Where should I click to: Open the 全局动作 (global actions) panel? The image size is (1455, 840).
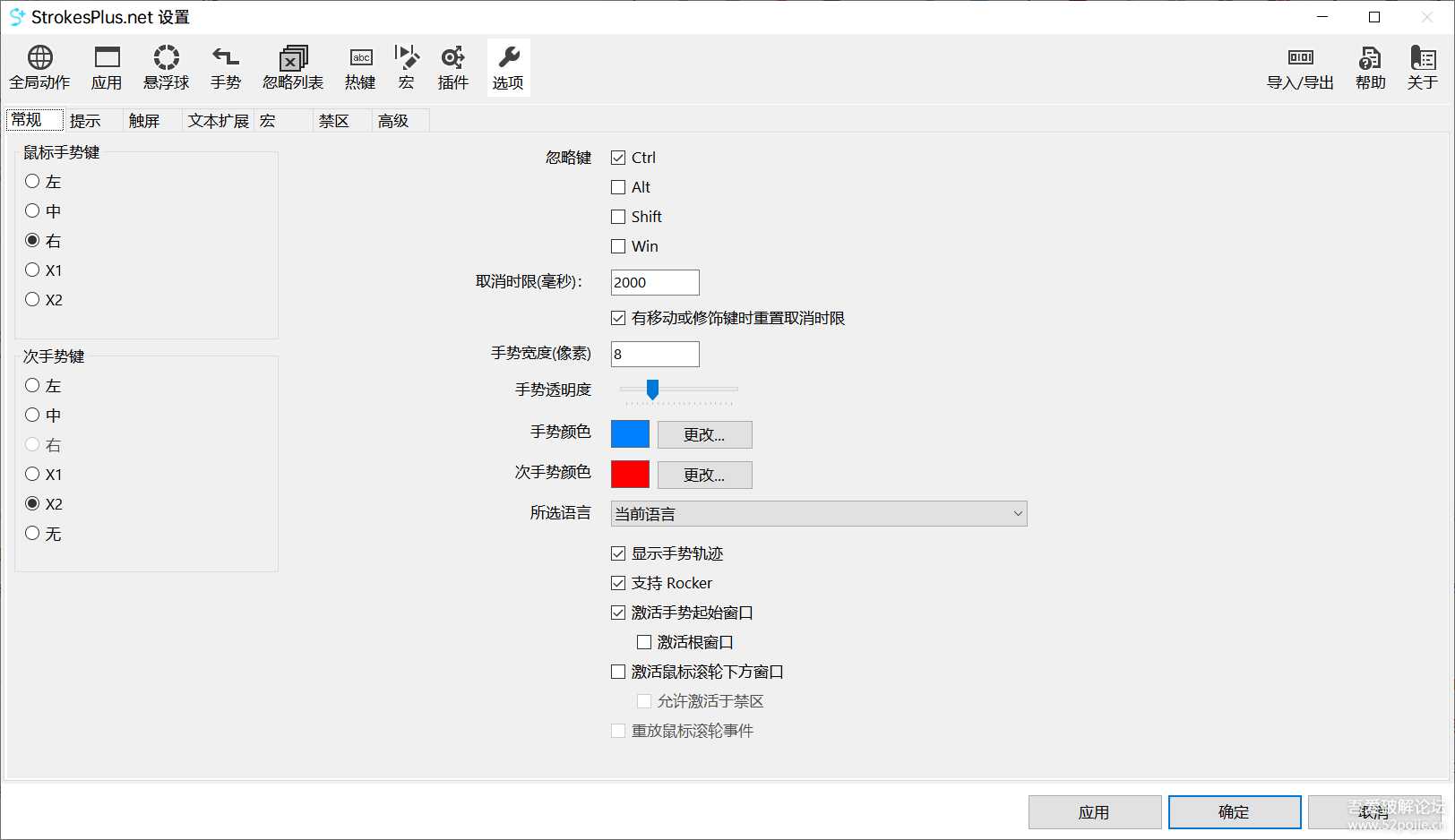point(39,67)
